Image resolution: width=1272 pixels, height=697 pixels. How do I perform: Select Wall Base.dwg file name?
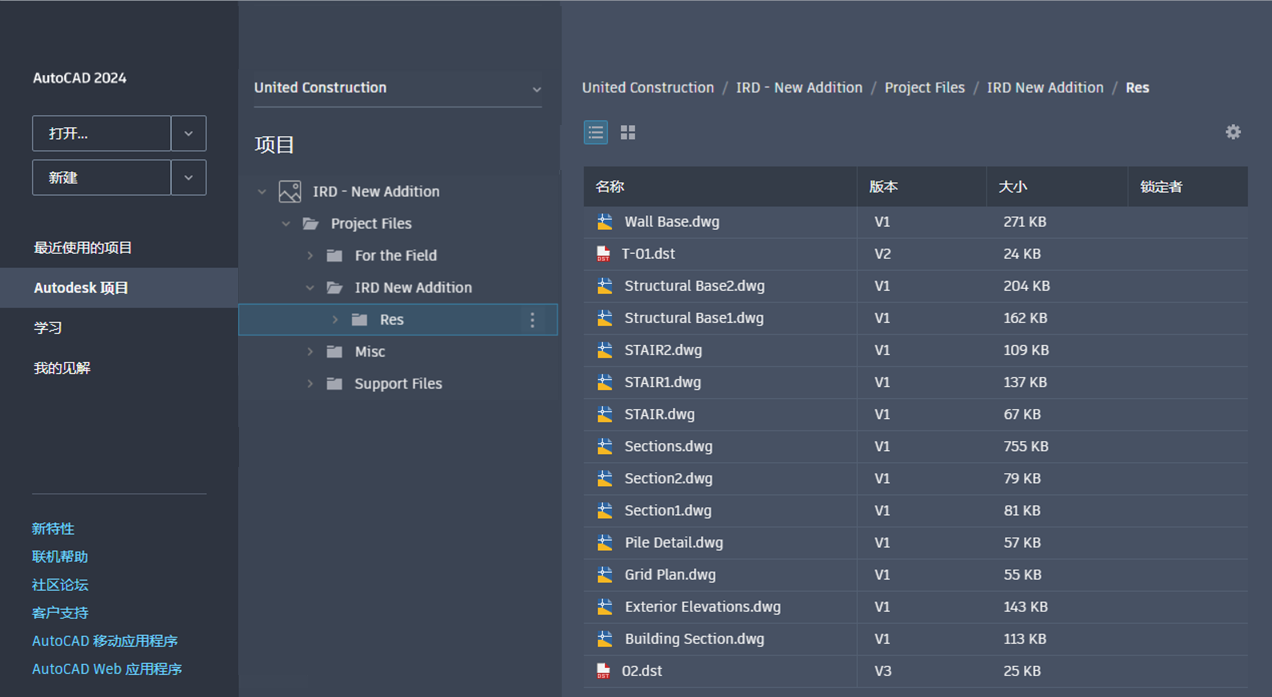pos(672,222)
